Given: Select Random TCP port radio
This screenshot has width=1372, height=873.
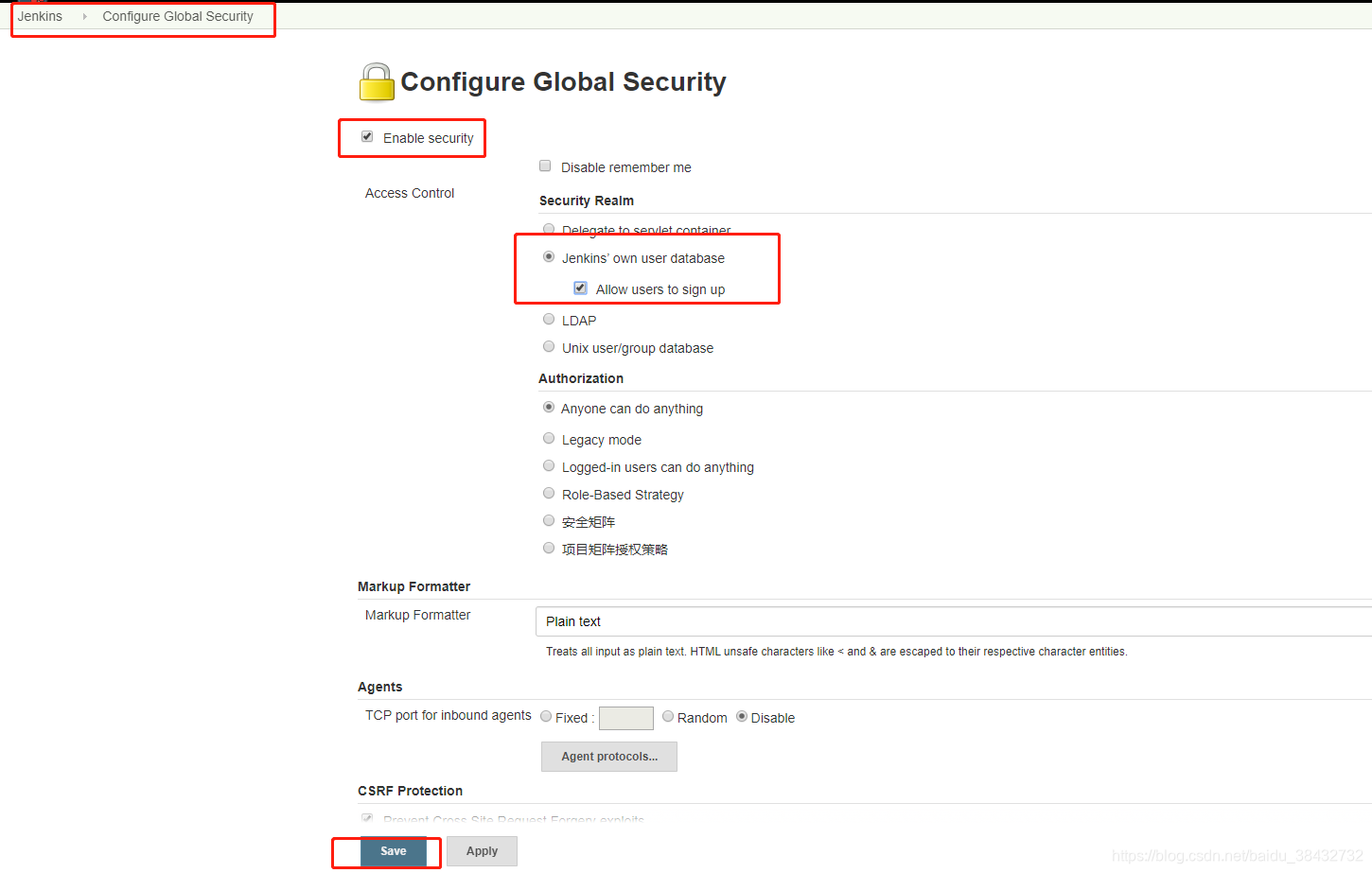Looking at the screenshot, I should coord(668,717).
